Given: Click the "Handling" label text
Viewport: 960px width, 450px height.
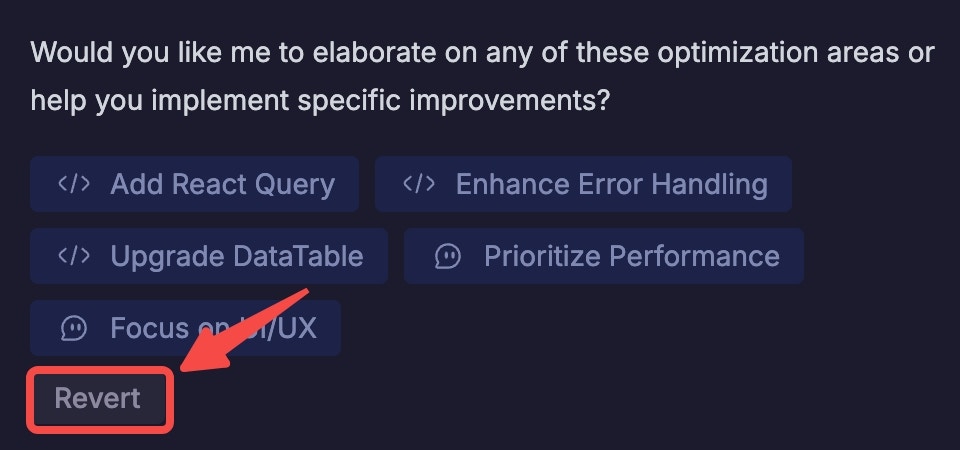Looking at the screenshot, I should tap(709, 185).
